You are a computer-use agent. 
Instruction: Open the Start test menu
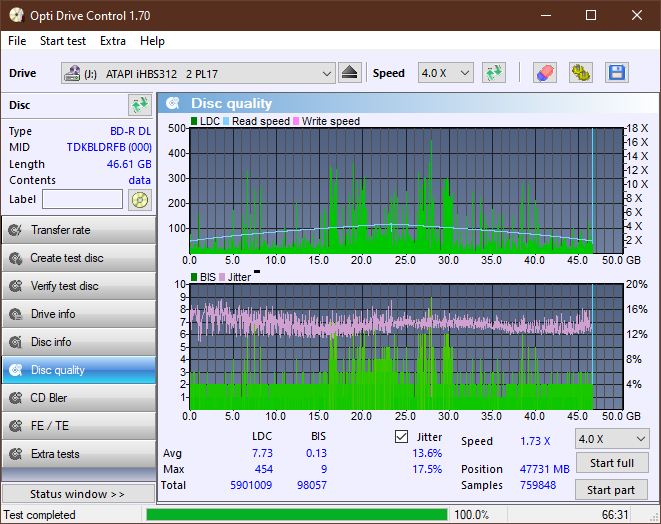point(63,41)
